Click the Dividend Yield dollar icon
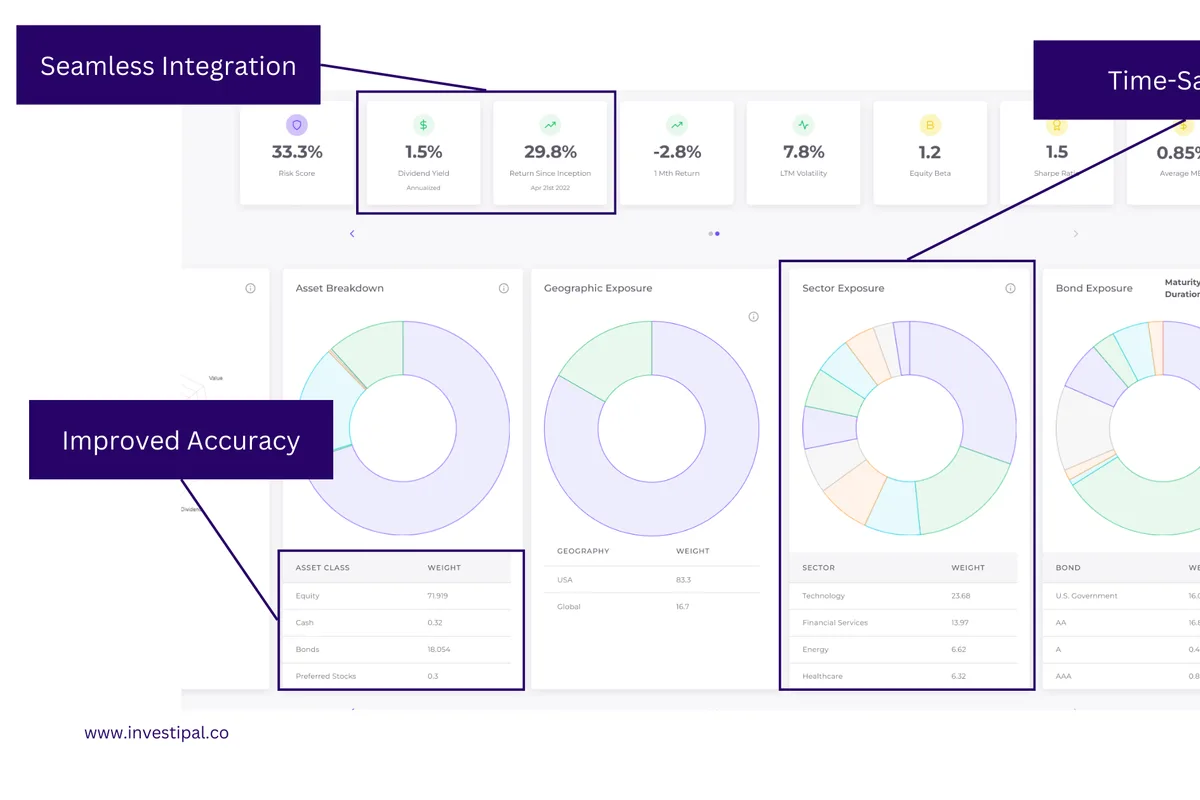The width and height of the screenshot is (1200, 800). click(422, 124)
